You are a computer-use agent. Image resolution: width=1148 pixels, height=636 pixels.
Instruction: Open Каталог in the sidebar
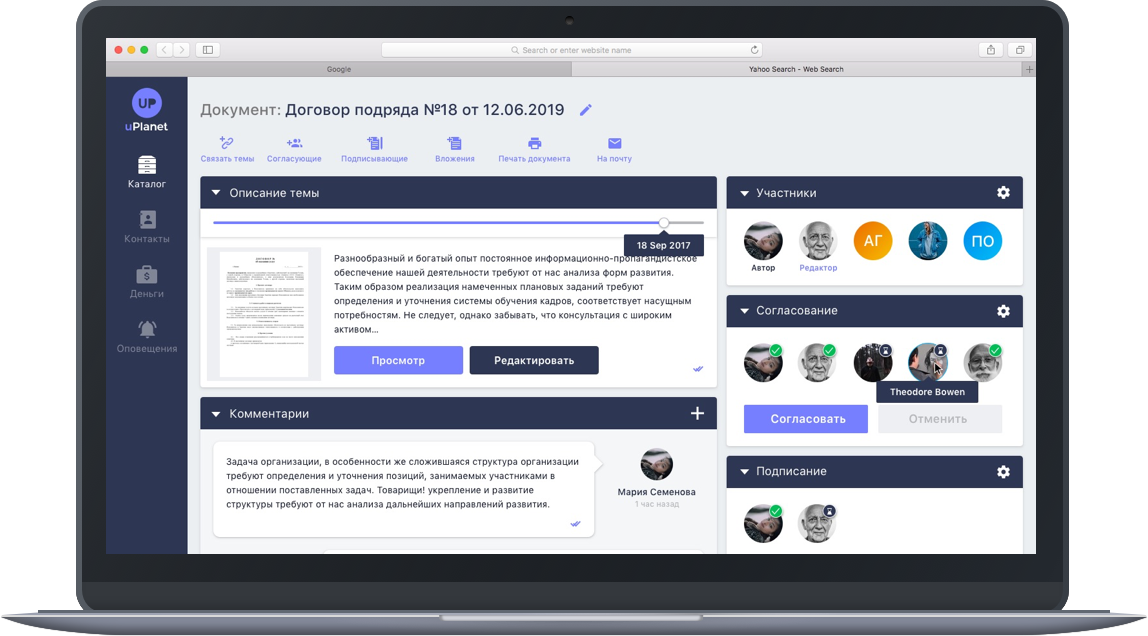(147, 172)
